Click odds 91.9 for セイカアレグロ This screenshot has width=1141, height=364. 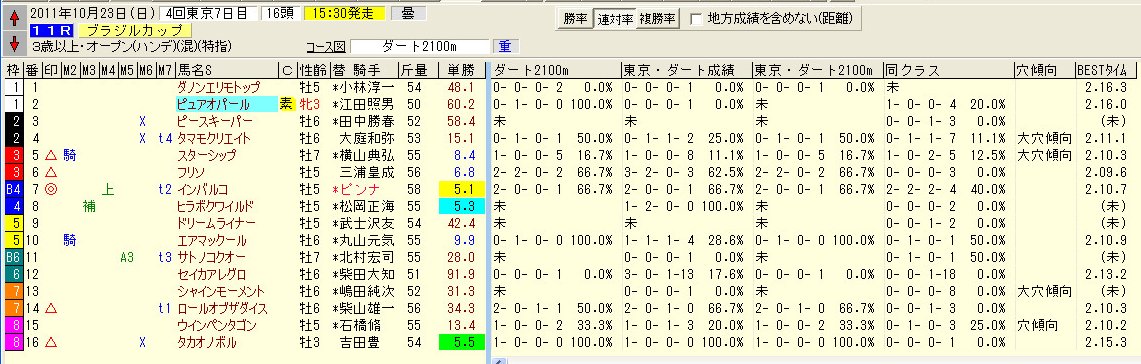coord(461,274)
